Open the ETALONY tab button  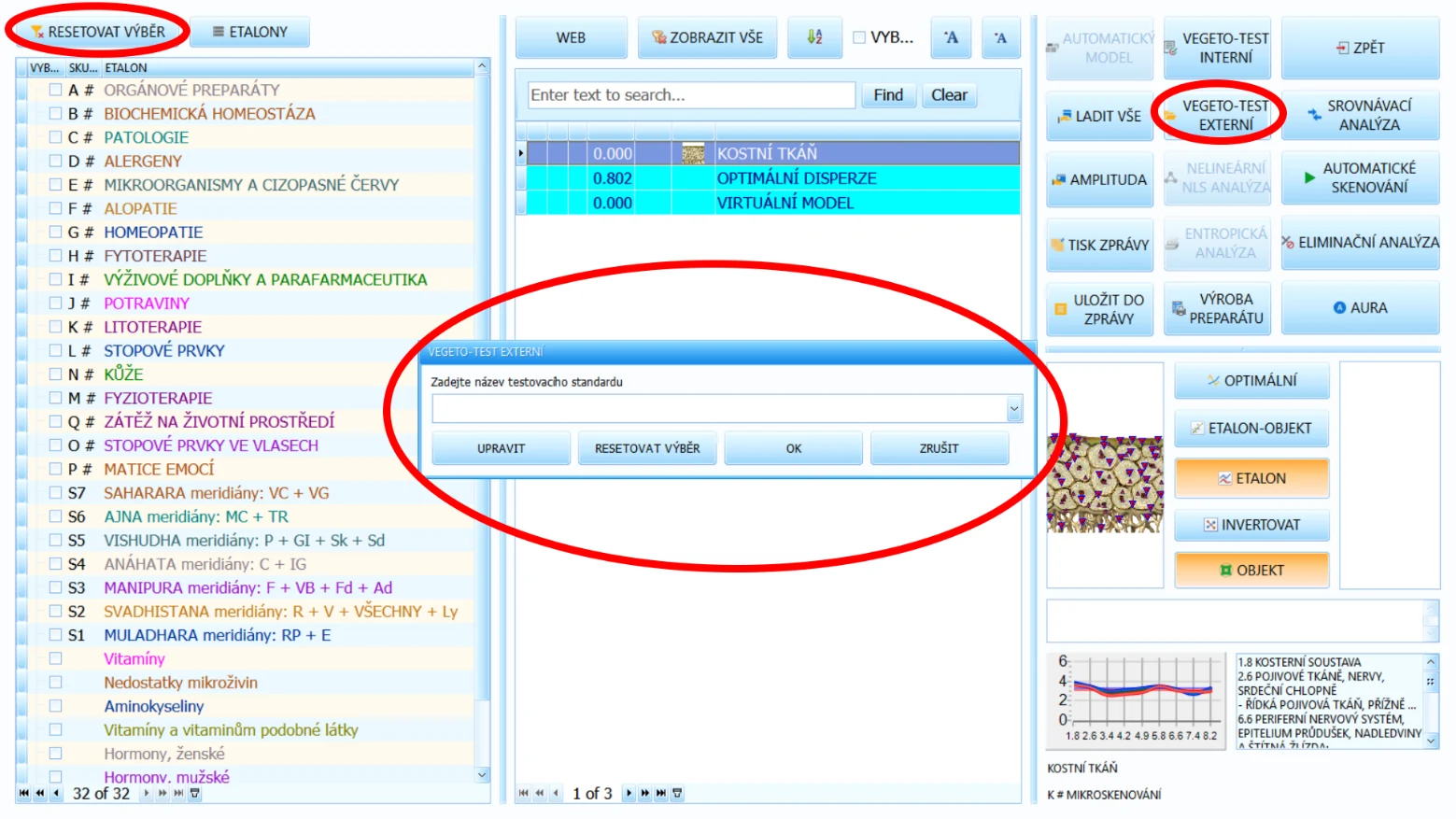(250, 32)
